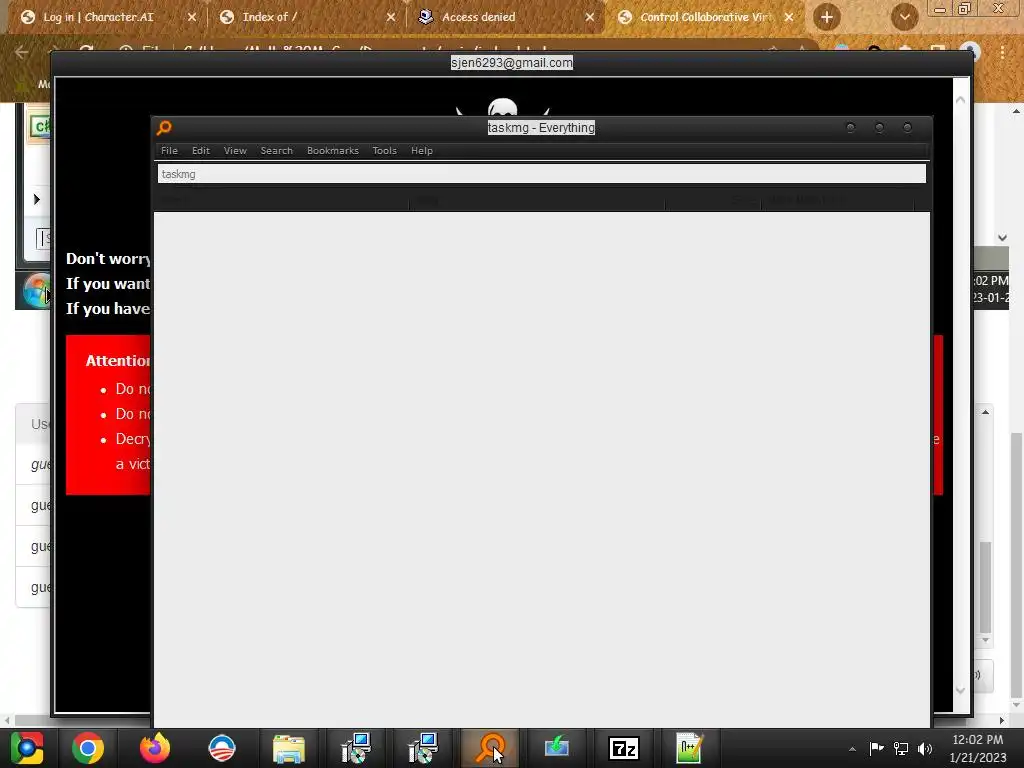This screenshot has height=768, width=1024.
Task: Open the File menu in Everything
Action: (169, 150)
